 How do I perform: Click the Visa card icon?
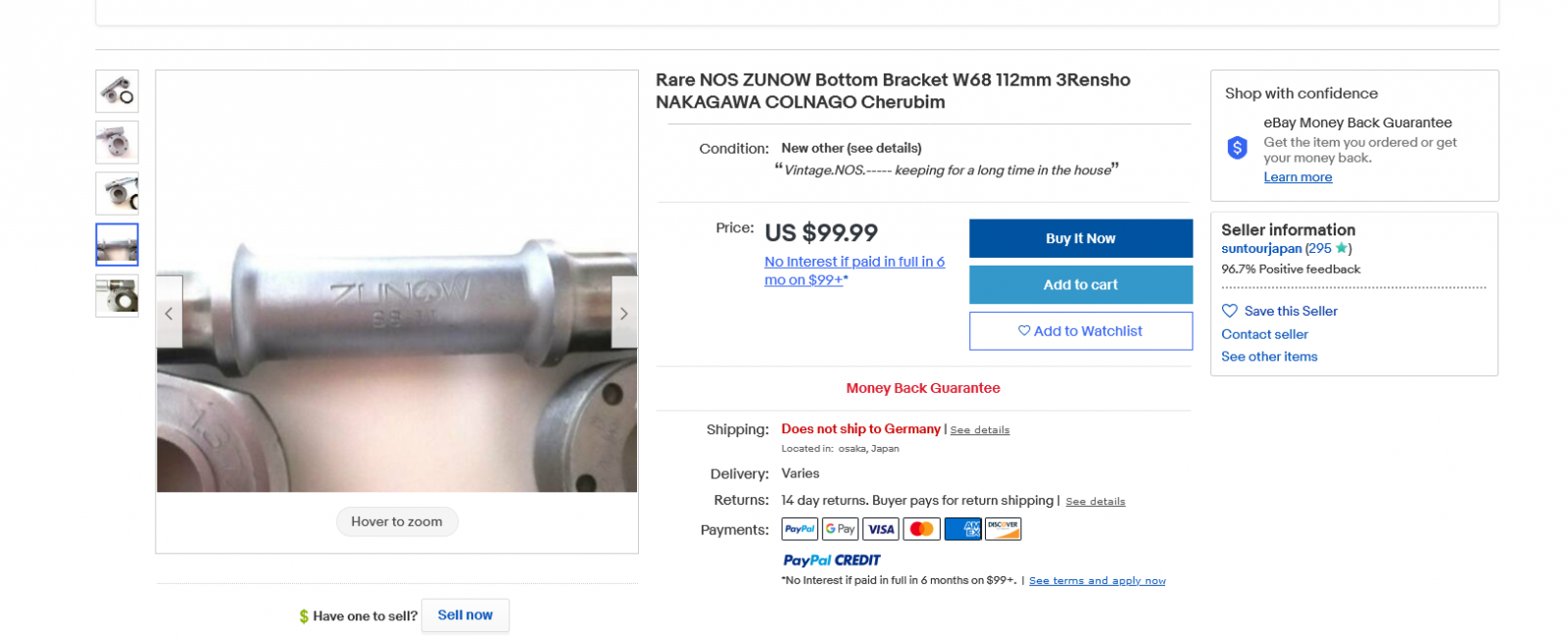click(881, 529)
